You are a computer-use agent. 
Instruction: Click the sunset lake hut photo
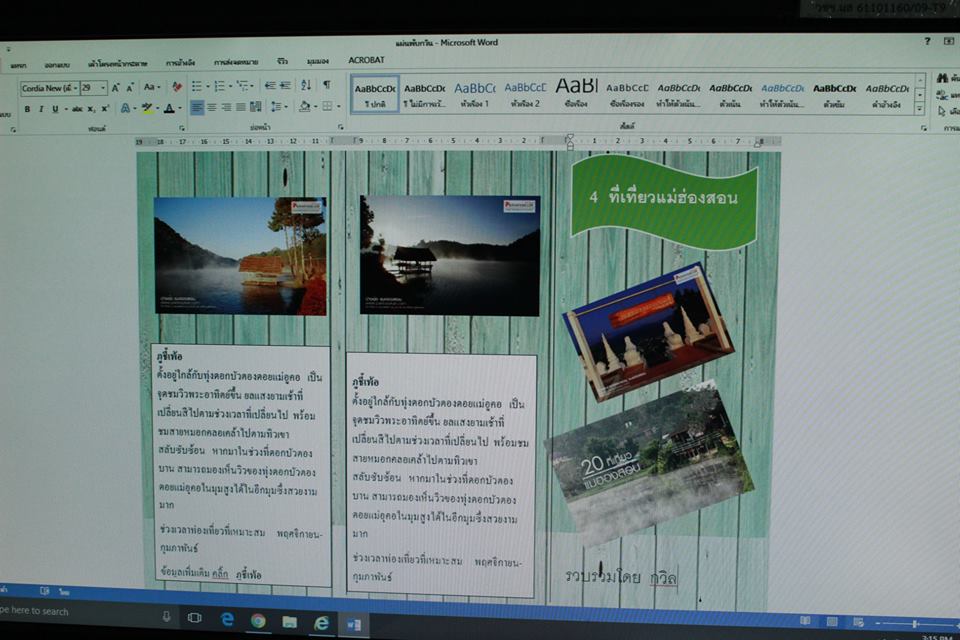(449, 254)
